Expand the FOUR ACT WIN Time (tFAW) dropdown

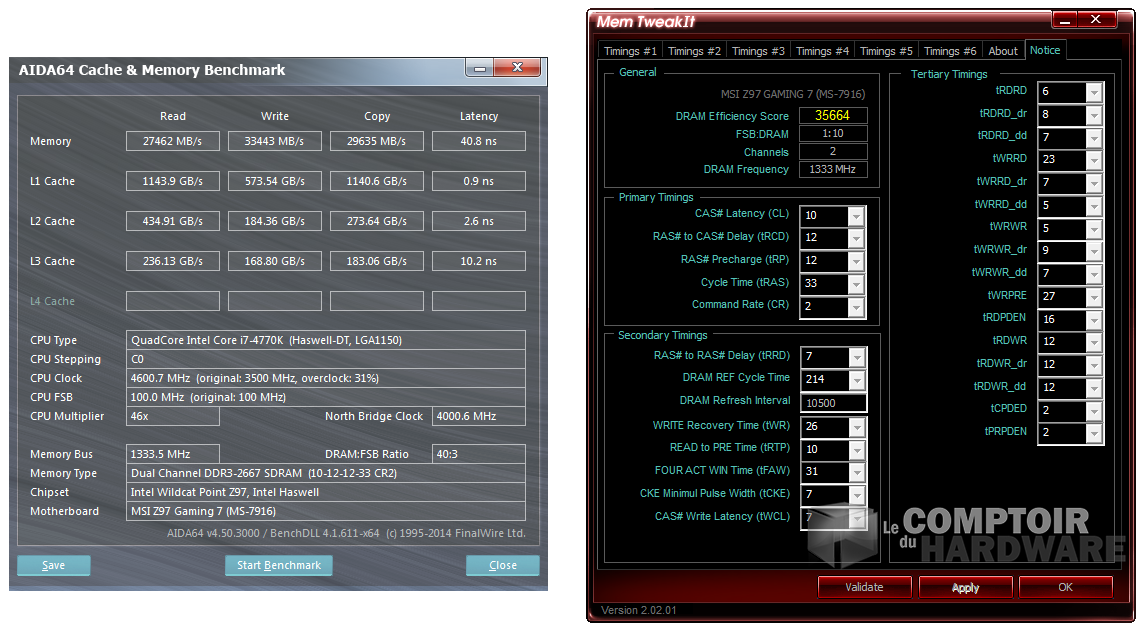tap(856, 472)
